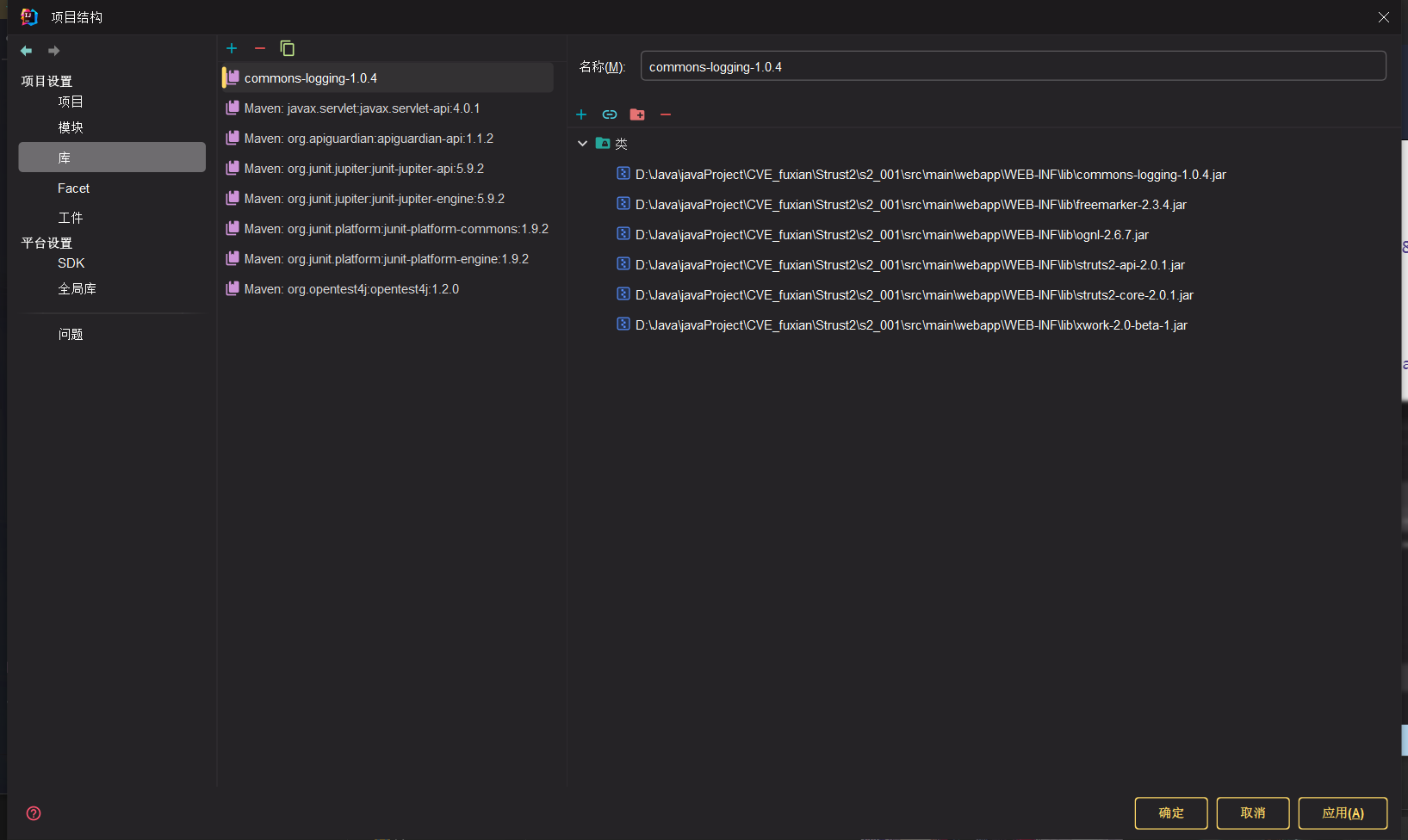
Task: Click jar icon of ognl-2.6.7.jar path
Action: tap(623, 233)
